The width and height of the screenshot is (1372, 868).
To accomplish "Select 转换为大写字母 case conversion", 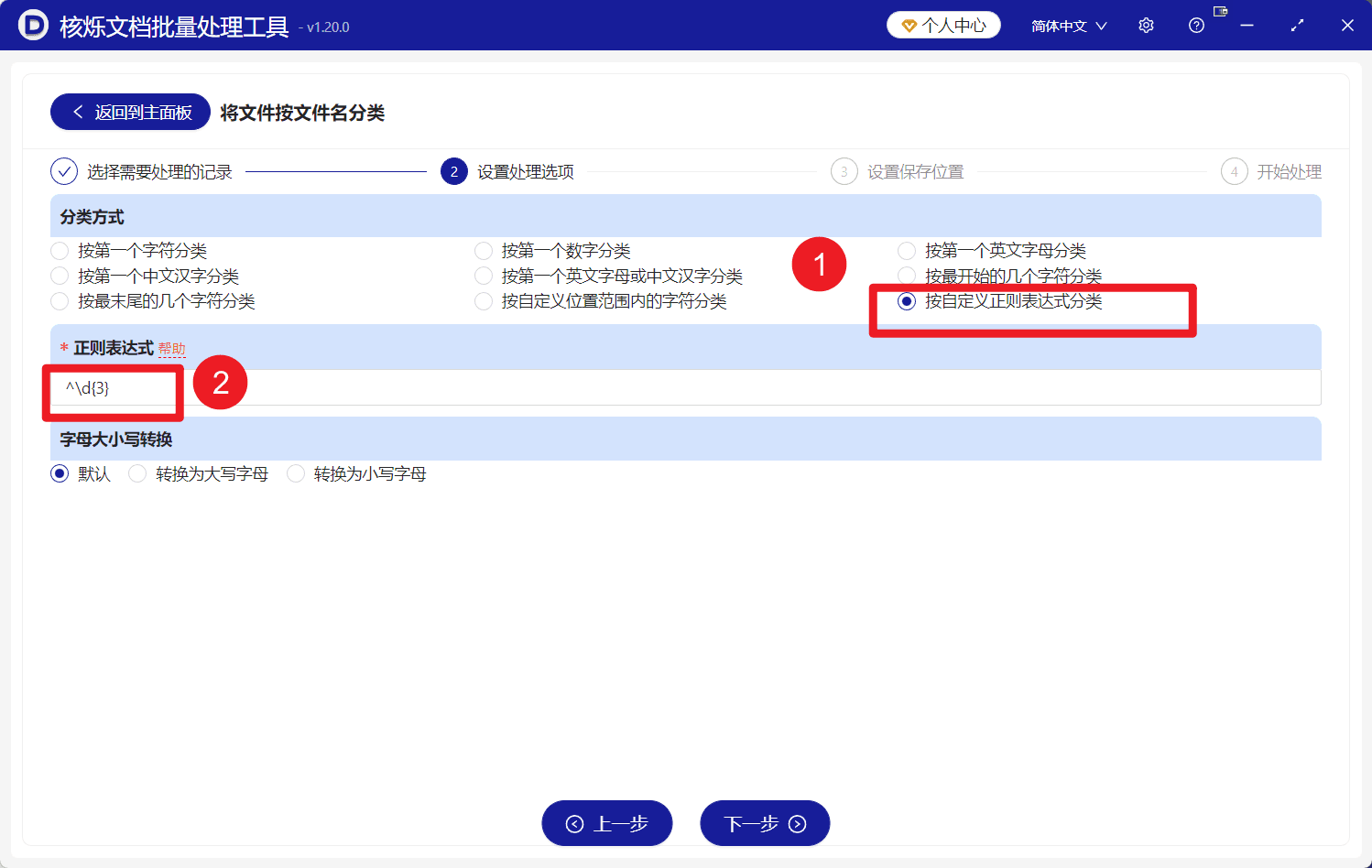I will pyautogui.click(x=137, y=473).
